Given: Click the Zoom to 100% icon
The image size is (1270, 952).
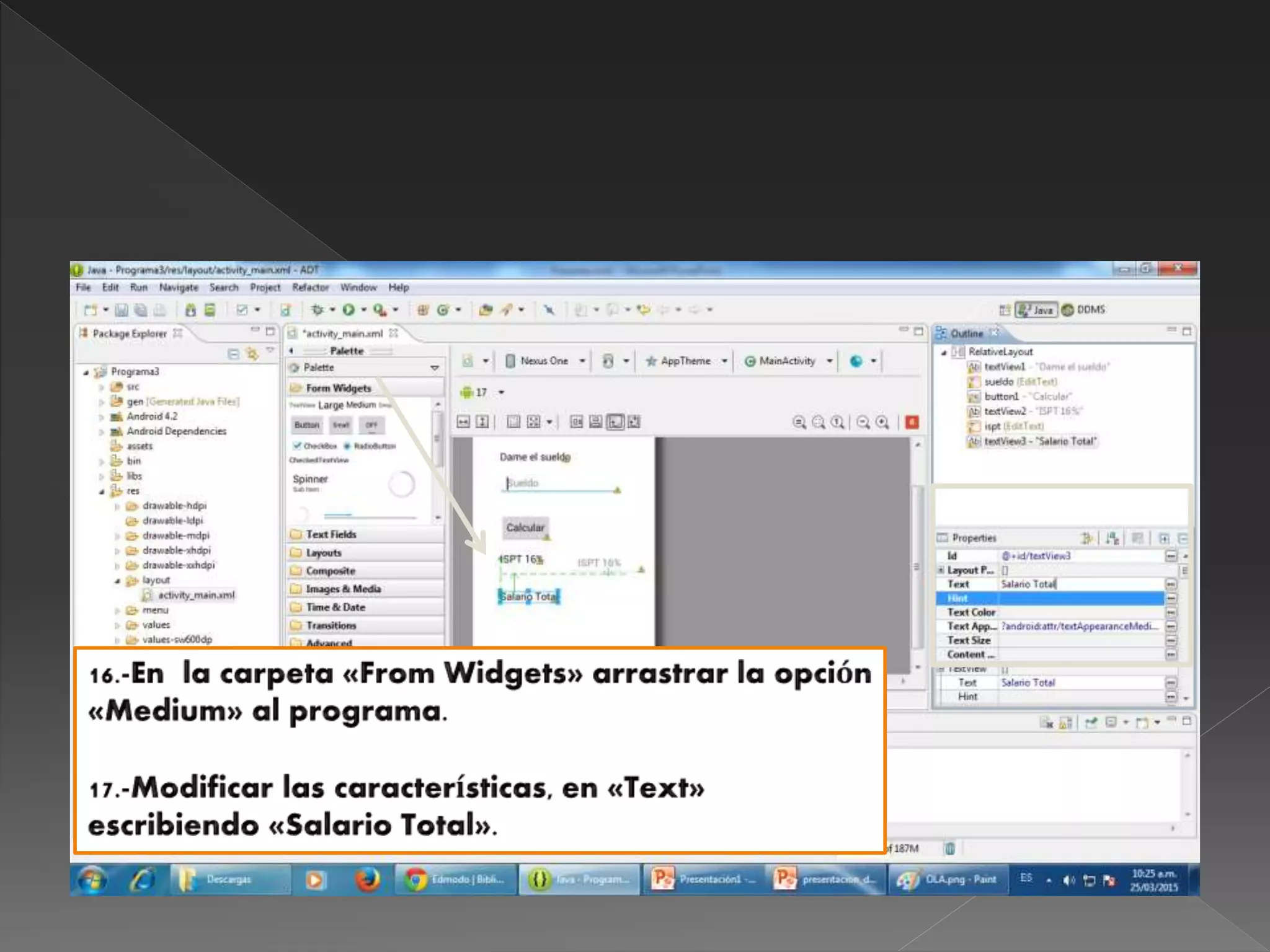Looking at the screenshot, I should pos(837,422).
